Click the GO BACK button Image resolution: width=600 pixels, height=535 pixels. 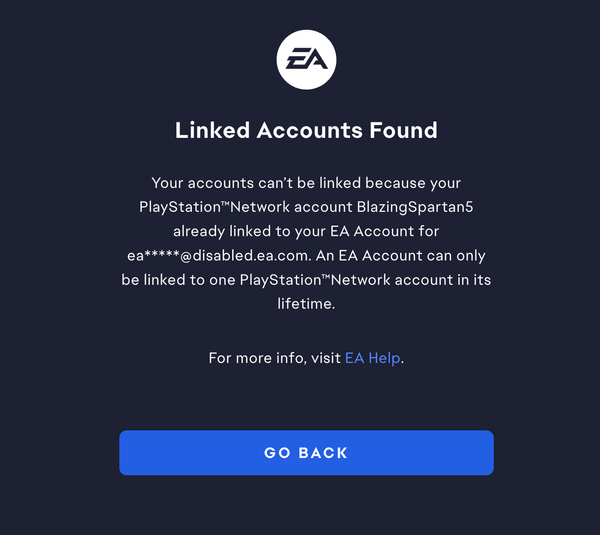pyautogui.click(x=306, y=453)
